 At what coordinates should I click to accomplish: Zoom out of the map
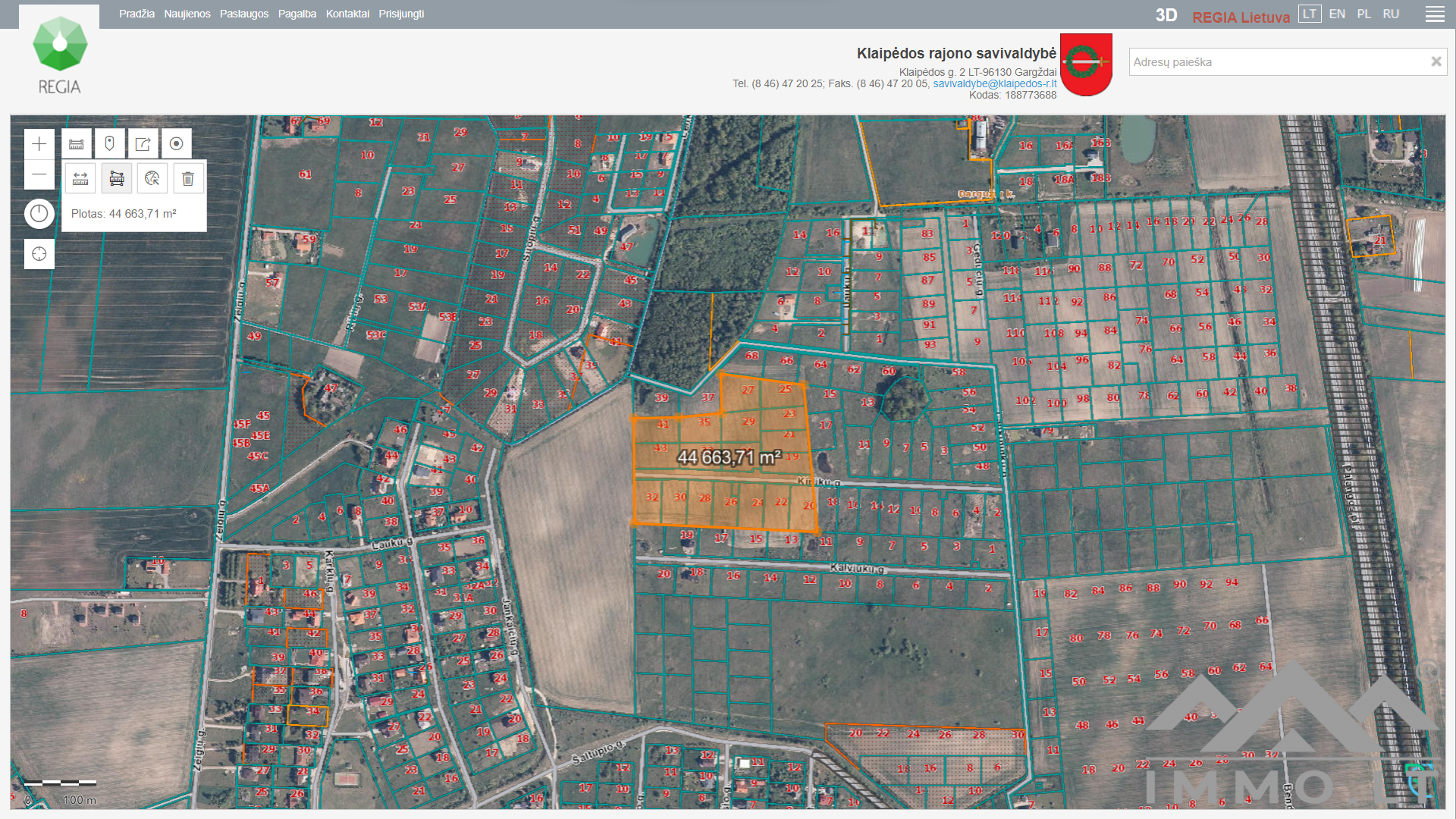[x=39, y=174]
